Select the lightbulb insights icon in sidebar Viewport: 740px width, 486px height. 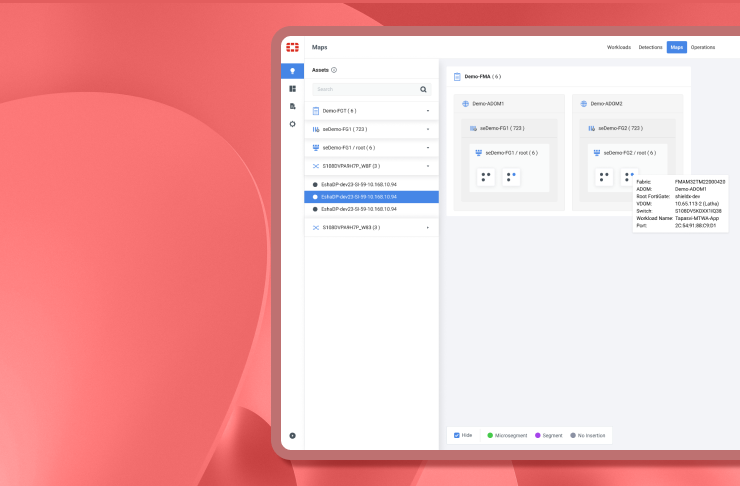pyautogui.click(x=293, y=71)
